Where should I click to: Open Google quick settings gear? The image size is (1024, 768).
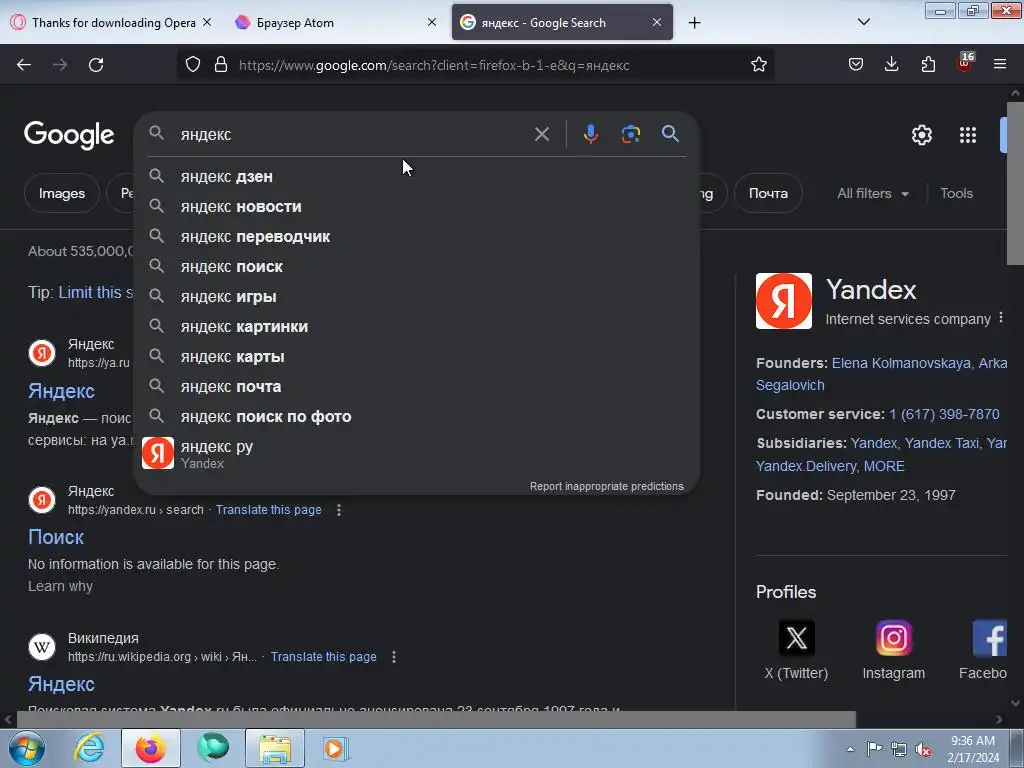[x=921, y=135]
